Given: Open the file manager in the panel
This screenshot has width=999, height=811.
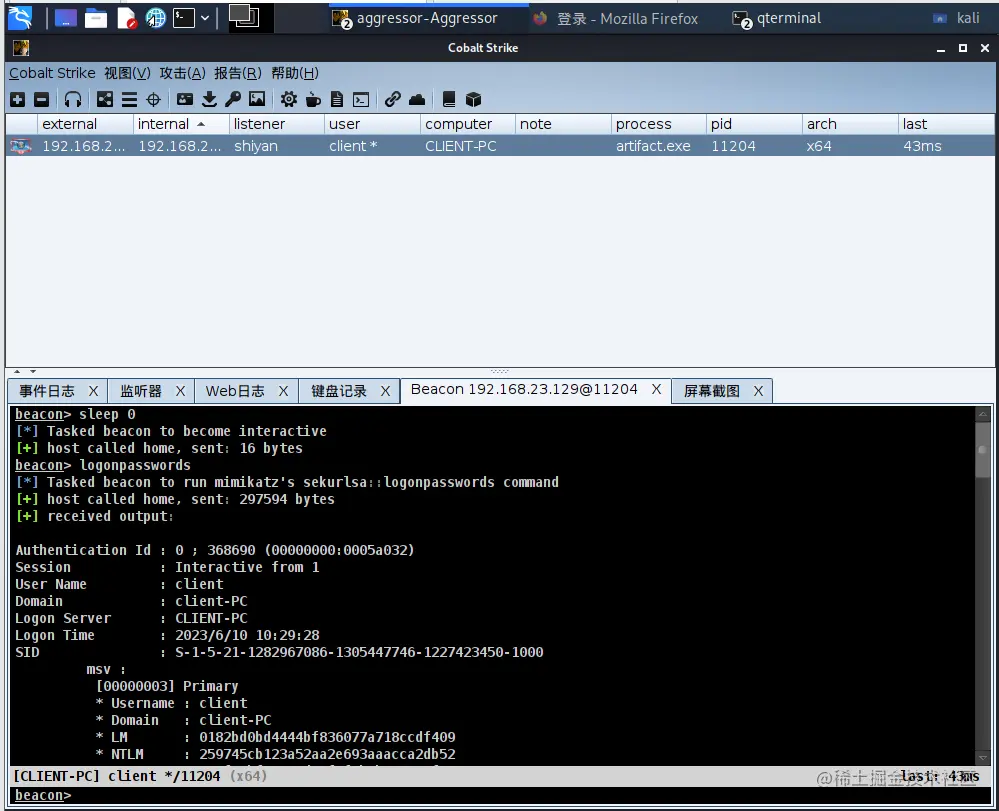Looking at the screenshot, I should tap(96, 18).
